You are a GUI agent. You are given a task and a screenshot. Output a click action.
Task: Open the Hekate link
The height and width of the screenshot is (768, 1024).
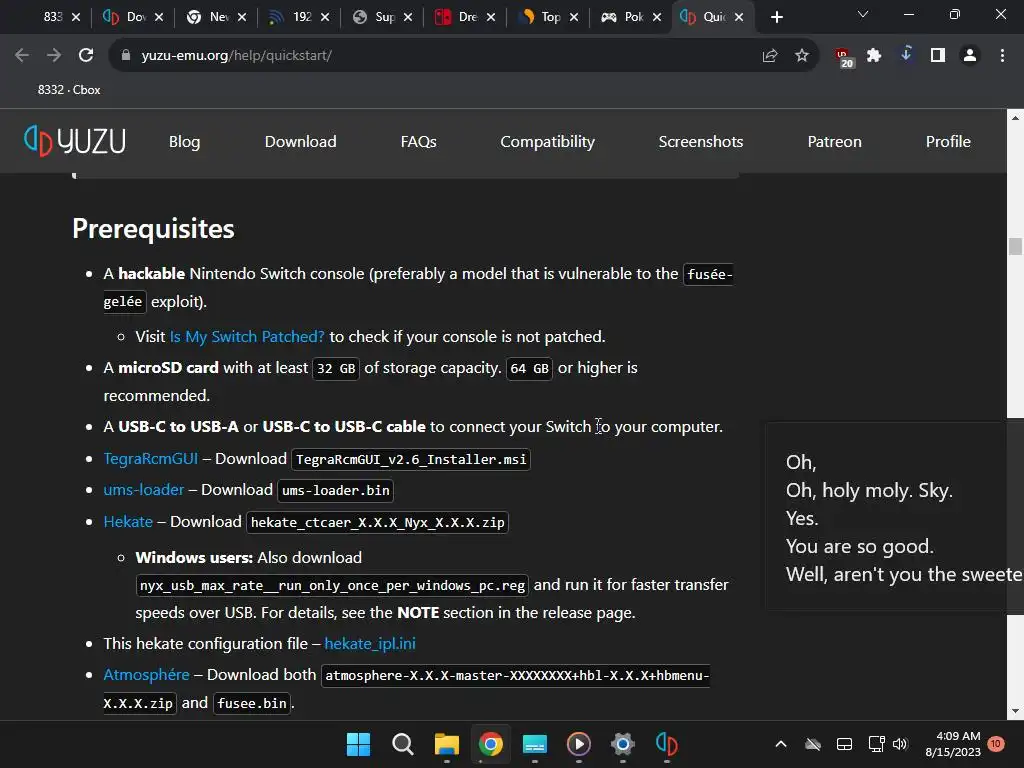tap(128, 522)
